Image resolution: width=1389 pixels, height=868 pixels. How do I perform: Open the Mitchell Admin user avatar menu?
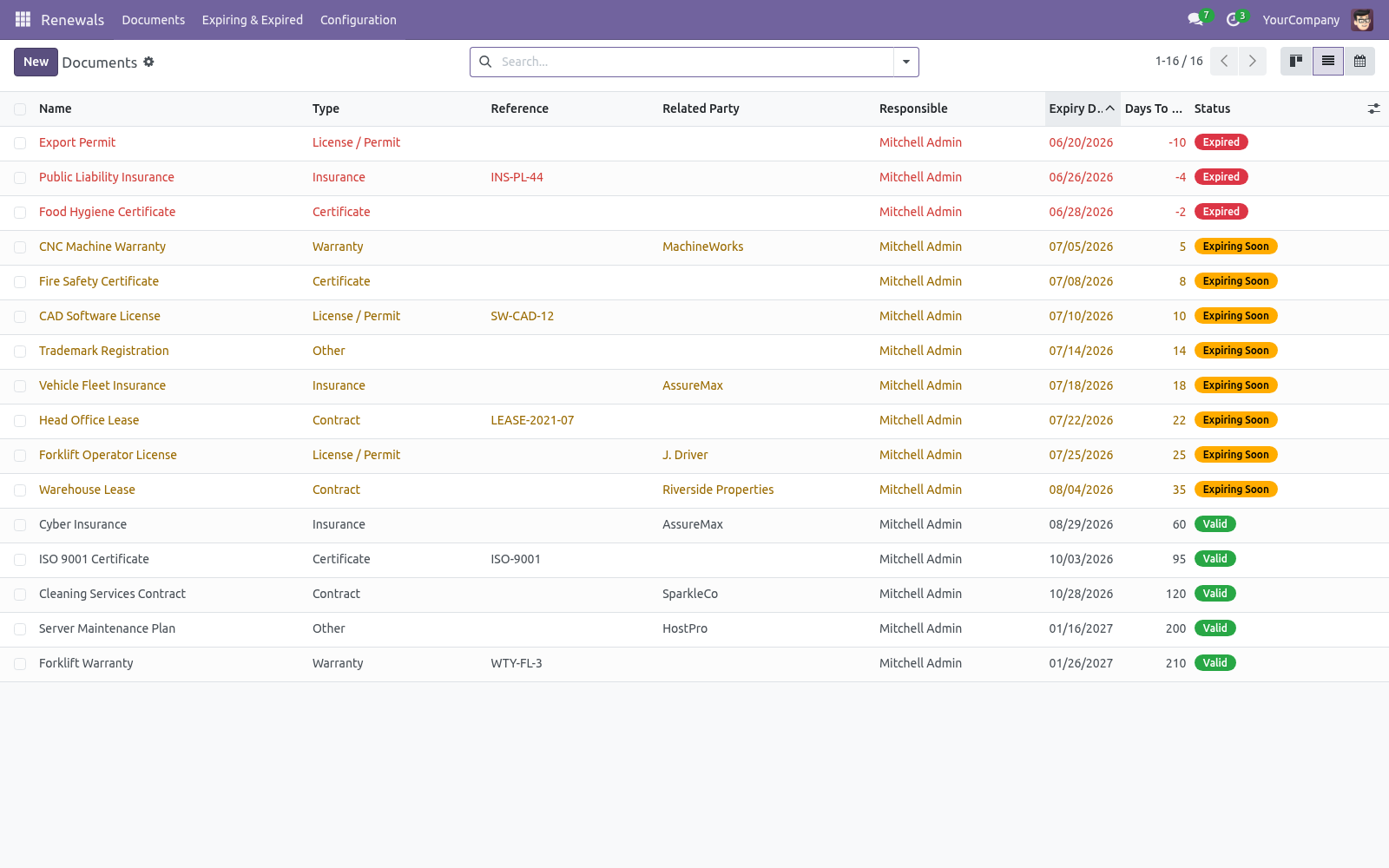(1362, 19)
